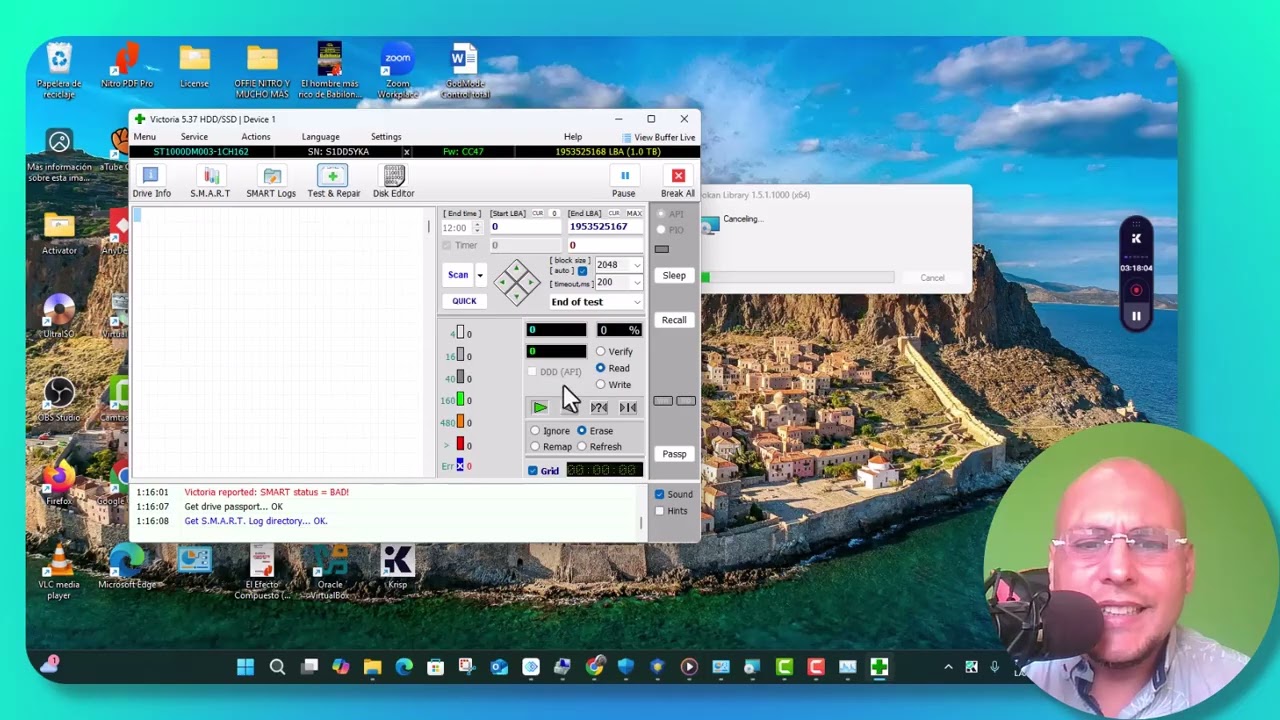
Task: Toggle the block size auto checkbox
Action: click(582, 271)
